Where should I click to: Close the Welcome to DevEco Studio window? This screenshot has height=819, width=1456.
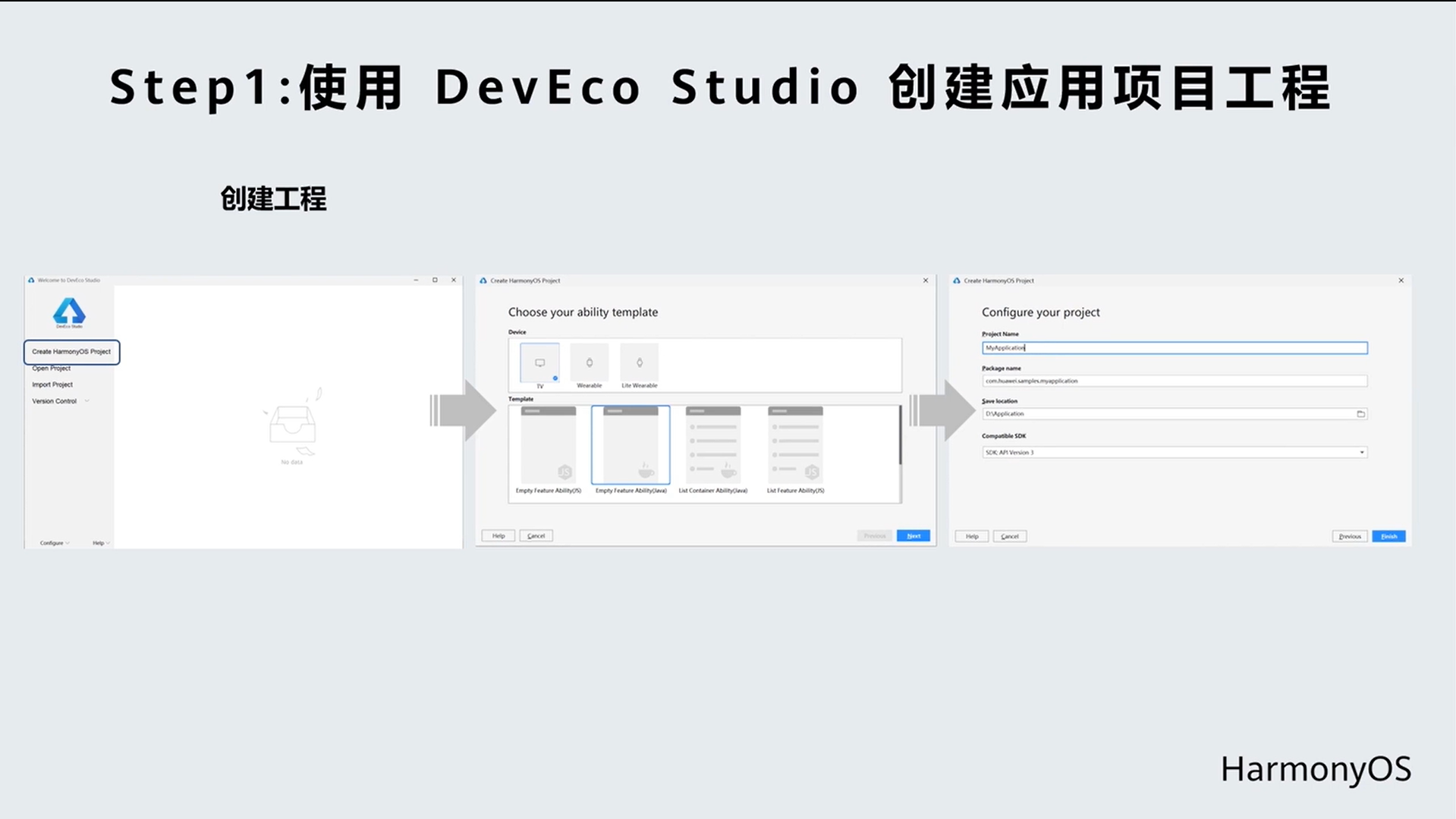point(454,280)
